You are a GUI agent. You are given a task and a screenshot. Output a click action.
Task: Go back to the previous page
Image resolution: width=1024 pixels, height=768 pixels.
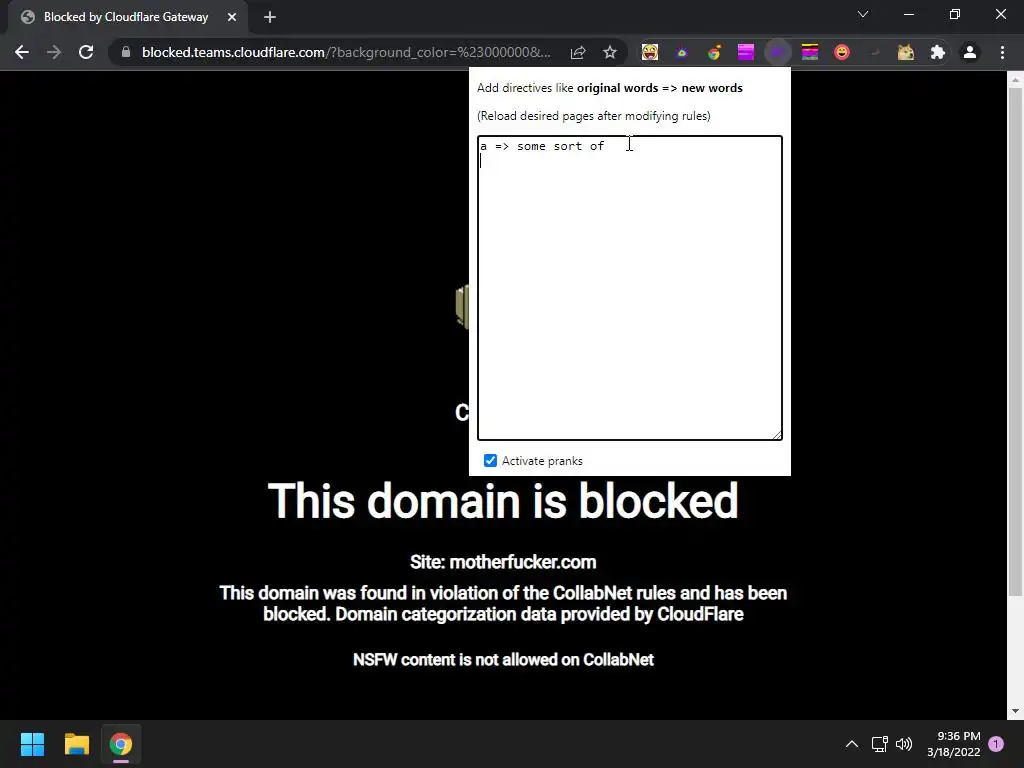pos(22,52)
